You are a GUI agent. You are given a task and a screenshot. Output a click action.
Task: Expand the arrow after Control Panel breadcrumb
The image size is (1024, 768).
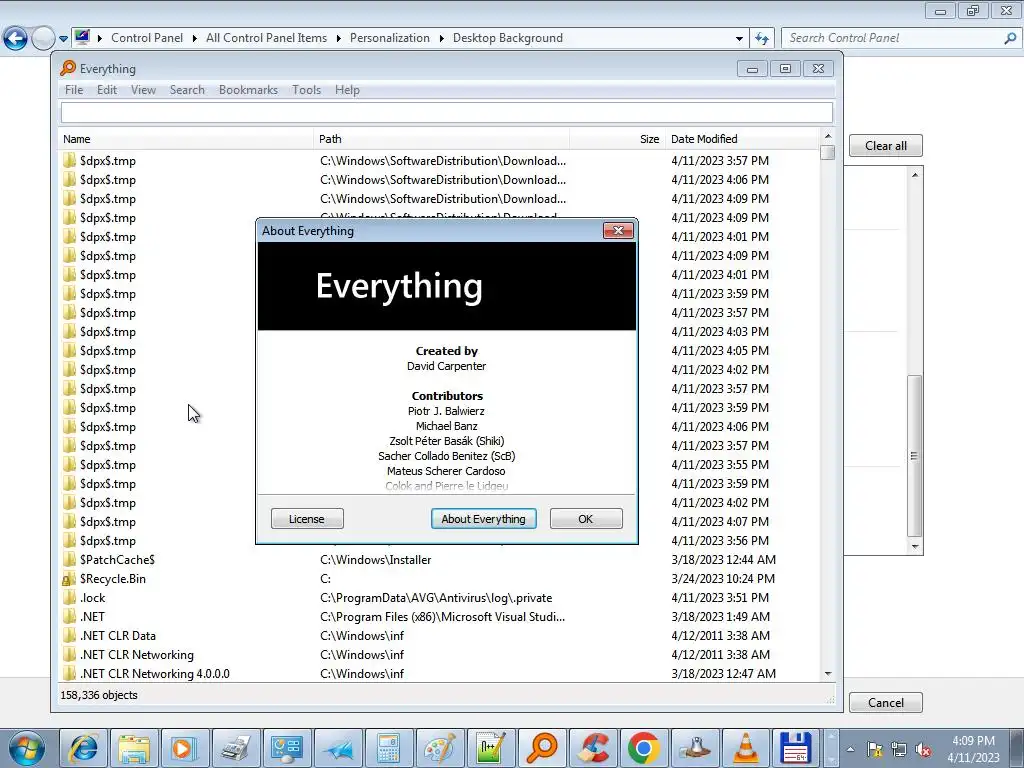pos(195,39)
